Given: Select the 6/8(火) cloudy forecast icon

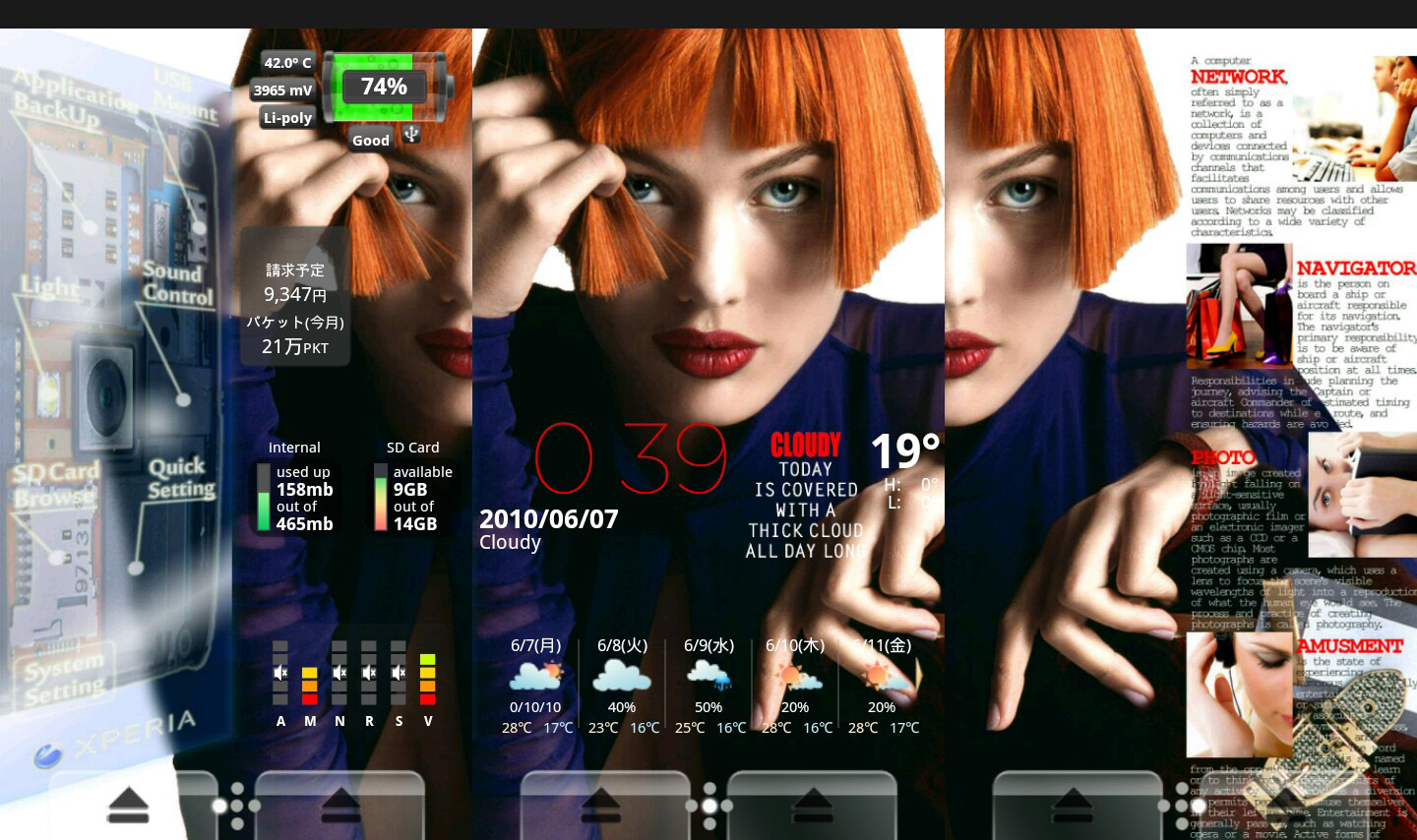Looking at the screenshot, I should (x=622, y=676).
